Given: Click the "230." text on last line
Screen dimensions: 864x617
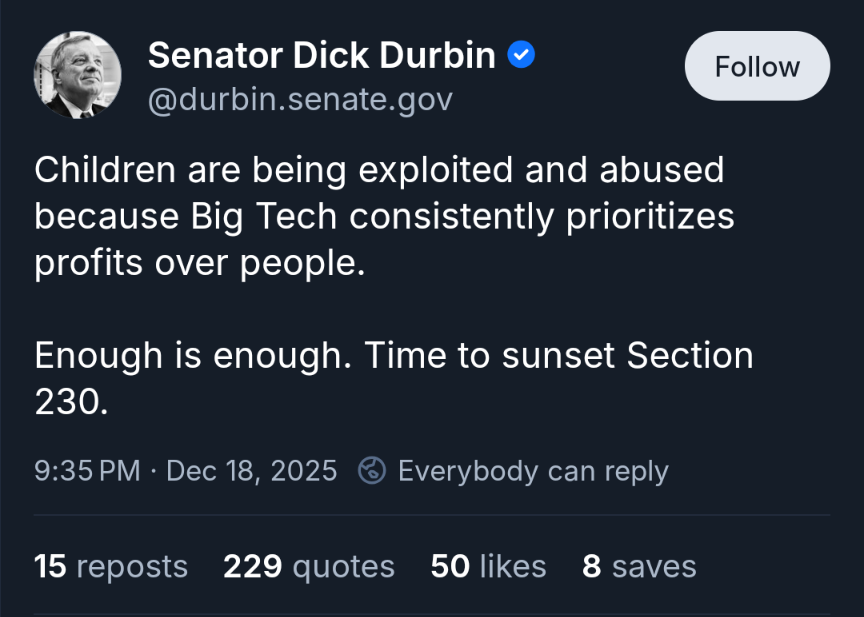Looking at the screenshot, I should (69, 401).
